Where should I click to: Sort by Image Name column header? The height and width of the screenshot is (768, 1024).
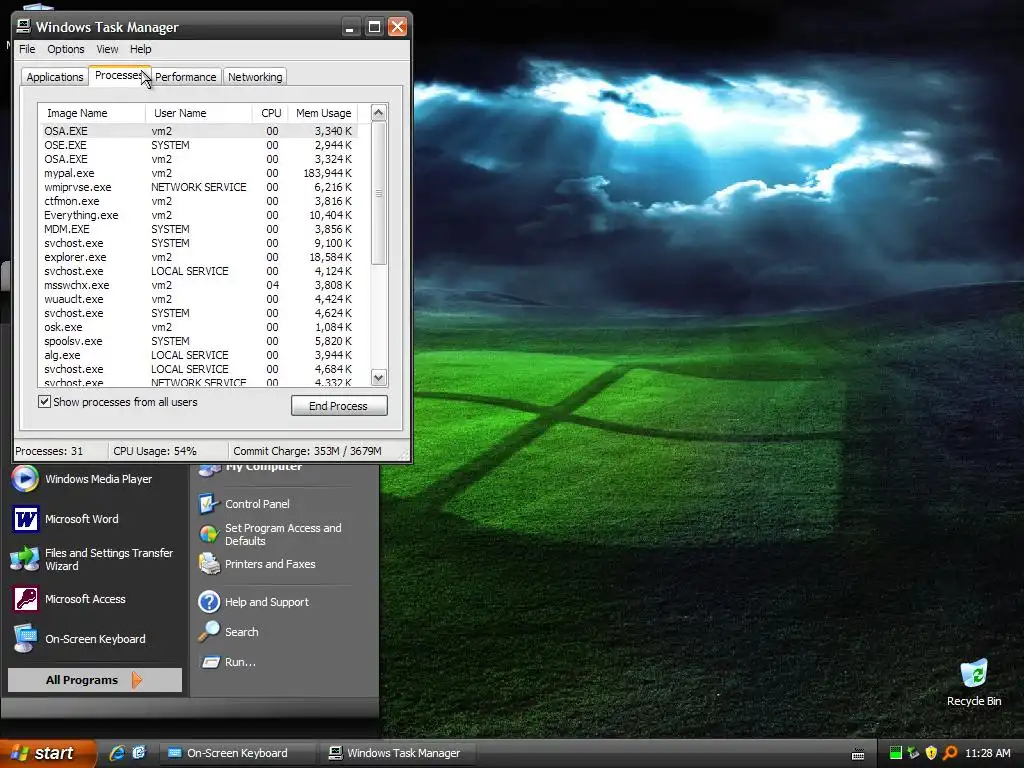[x=91, y=113]
